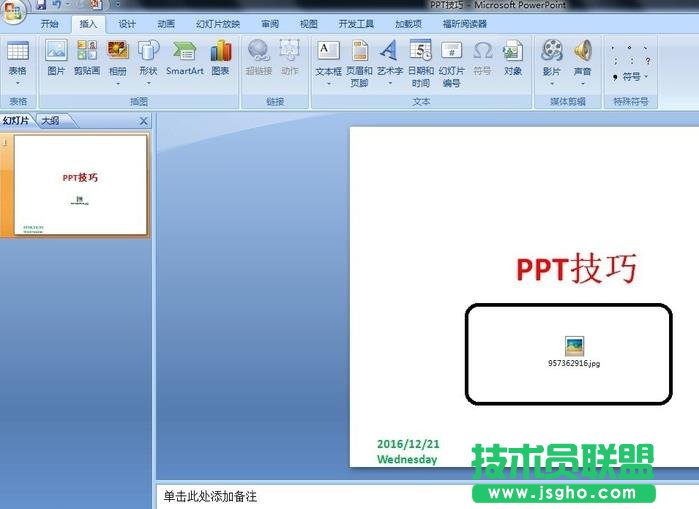Click the PPT技巧 title on the slide
The image size is (699, 509).
576,268
